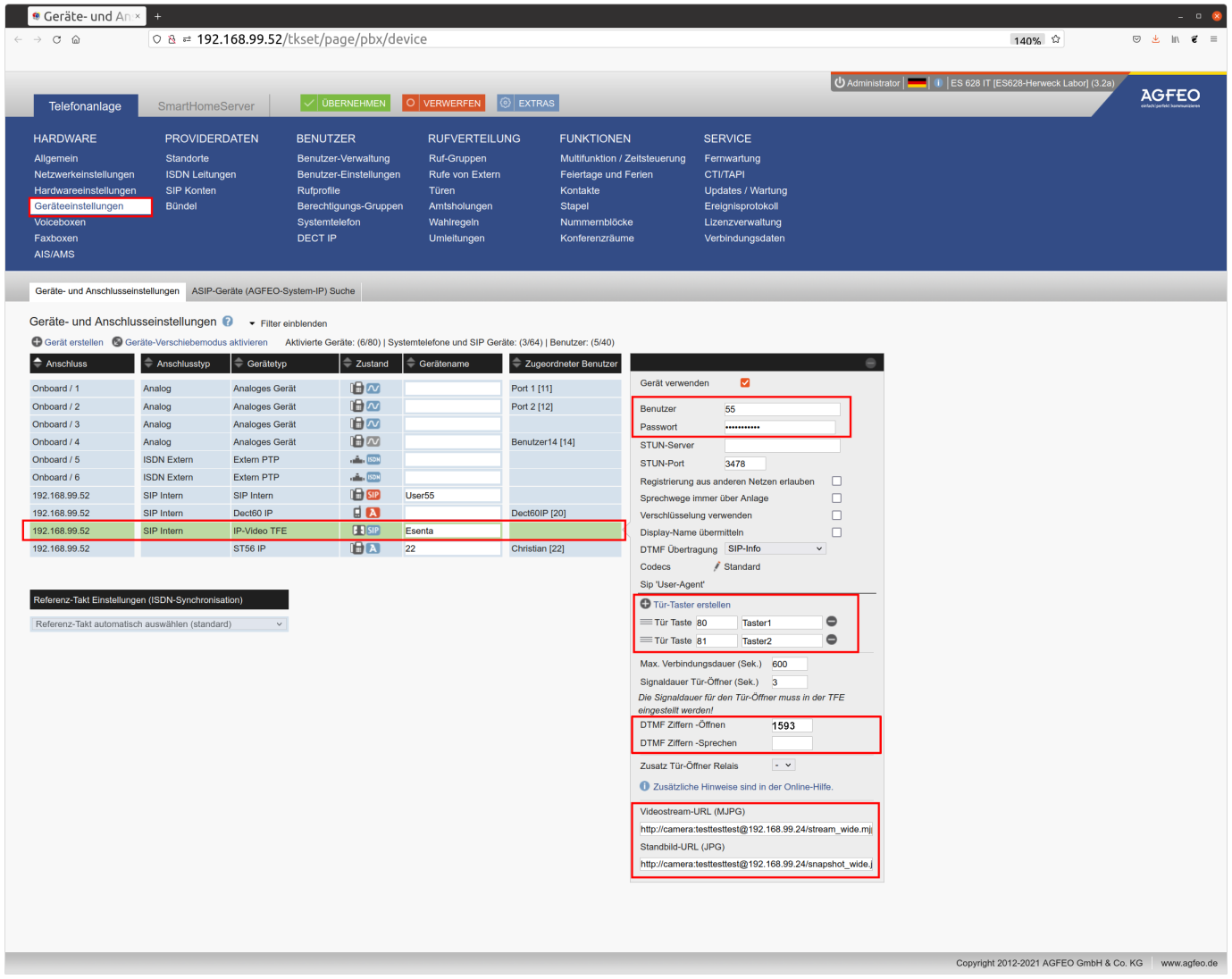Enable Sprechwege immer über Anlage checkbox

point(836,498)
